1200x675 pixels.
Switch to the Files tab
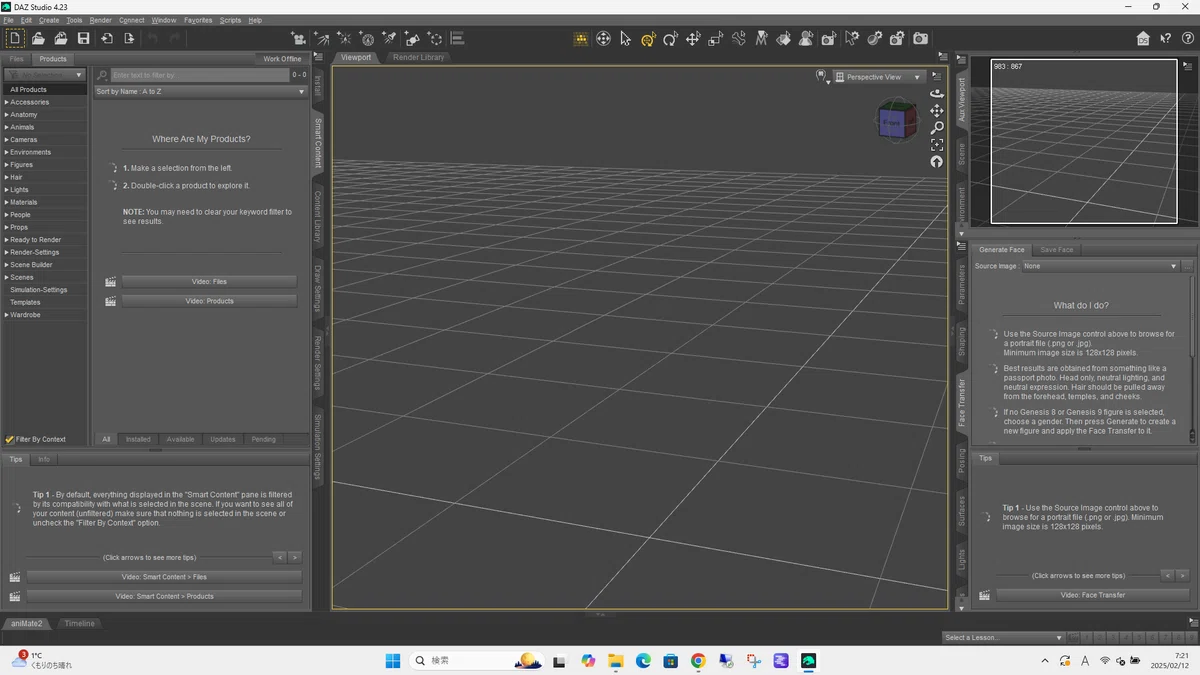point(16,59)
